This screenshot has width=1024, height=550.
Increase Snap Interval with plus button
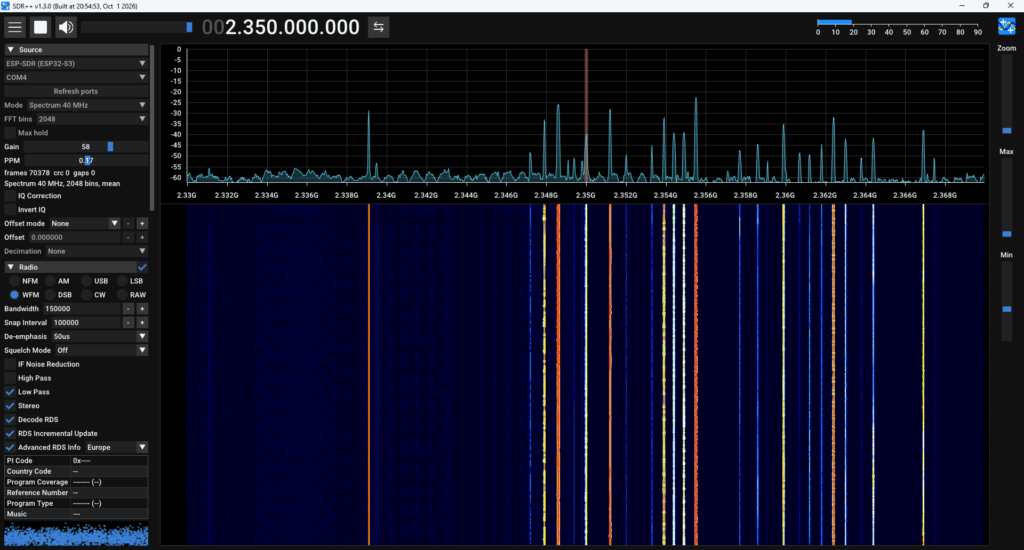click(x=142, y=323)
